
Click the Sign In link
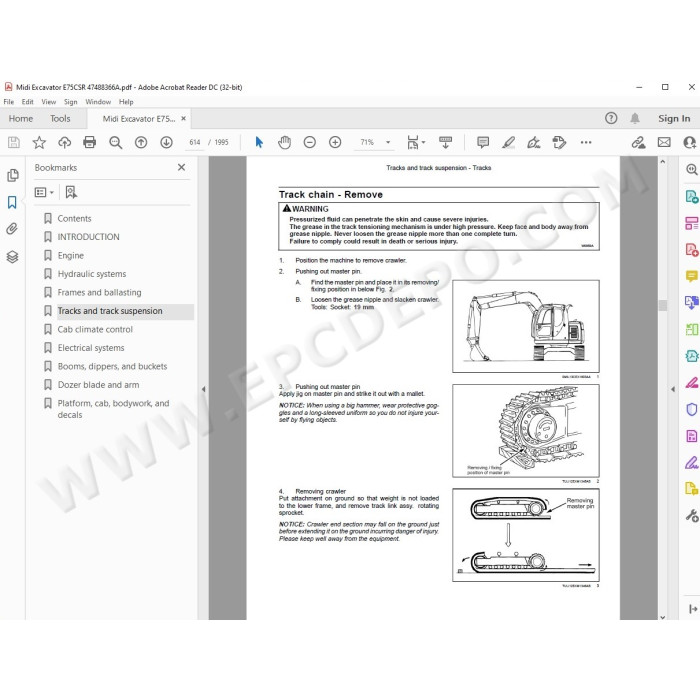click(x=674, y=119)
